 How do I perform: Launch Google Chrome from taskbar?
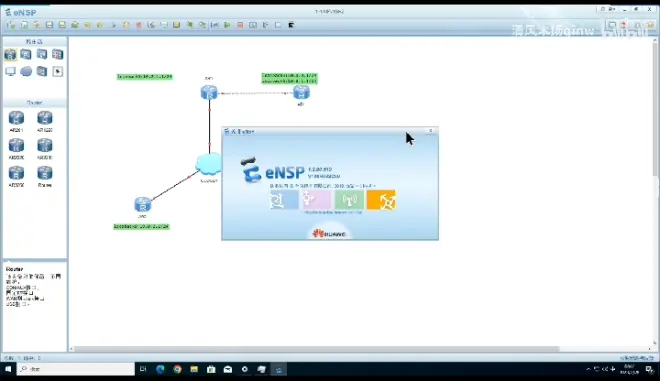point(177,369)
